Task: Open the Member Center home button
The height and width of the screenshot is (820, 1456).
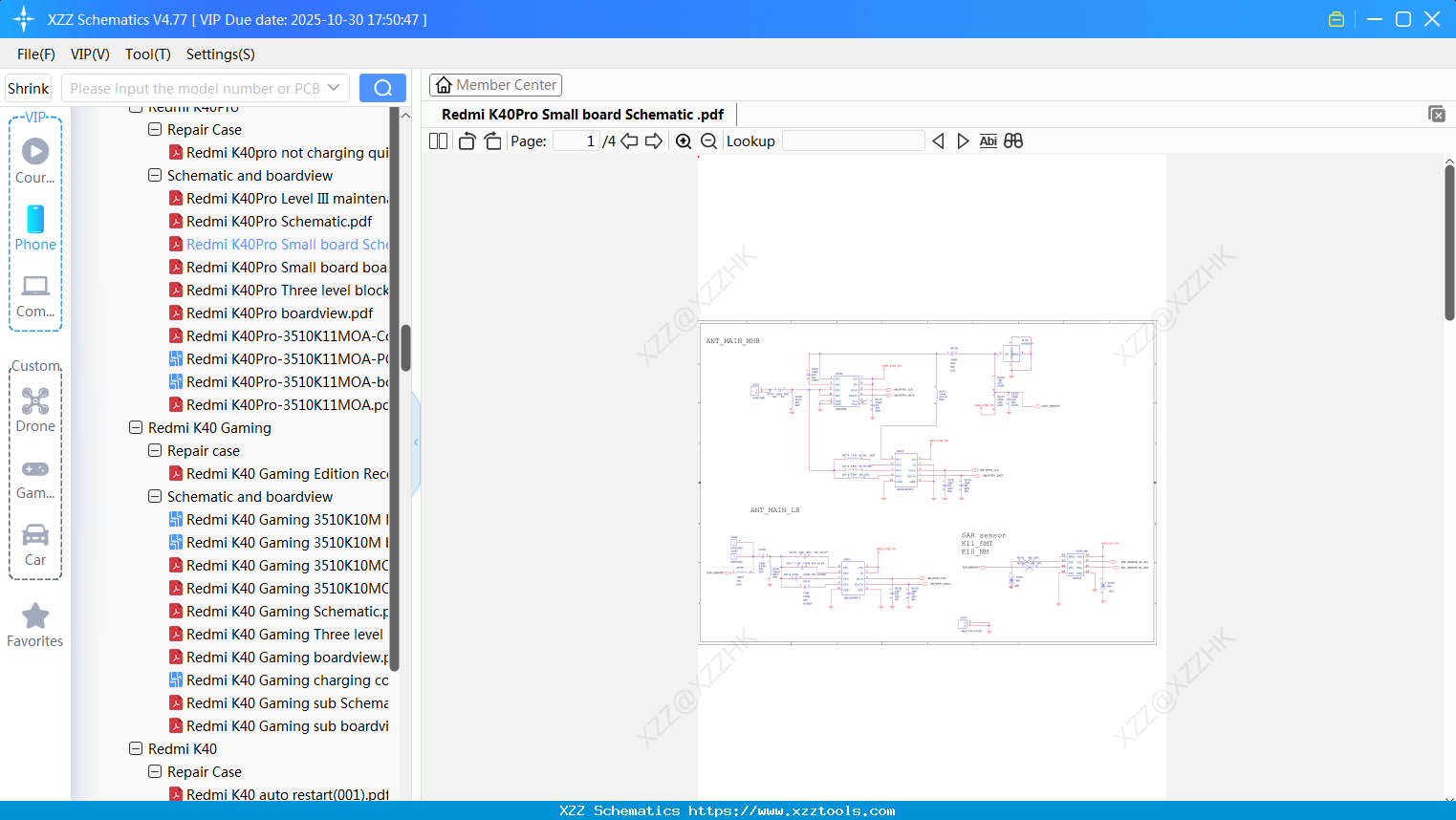Action: [x=495, y=85]
